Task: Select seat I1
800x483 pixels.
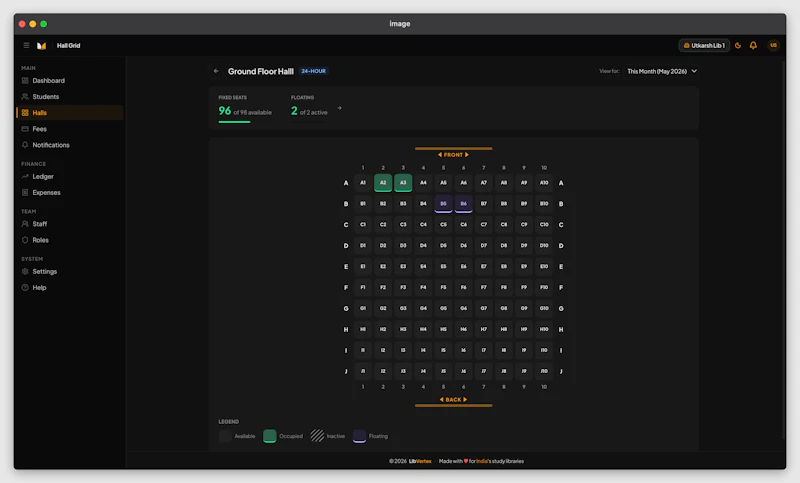Action: (x=363, y=350)
